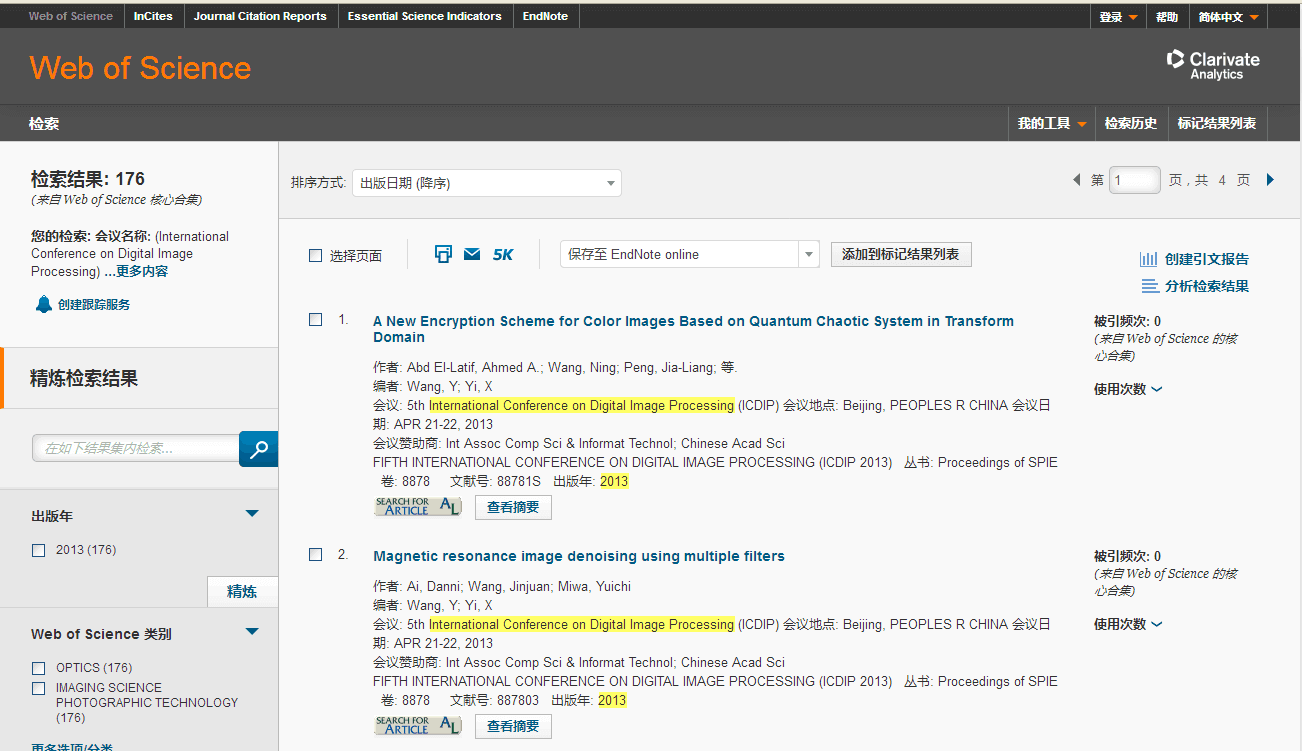Go to next page arrow
Image resolution: width=1302 pixels, height=751 pixels.
1271,180
